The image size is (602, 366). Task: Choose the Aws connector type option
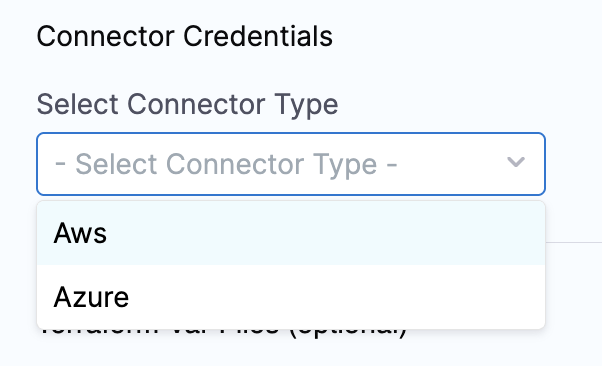(291, 233)
